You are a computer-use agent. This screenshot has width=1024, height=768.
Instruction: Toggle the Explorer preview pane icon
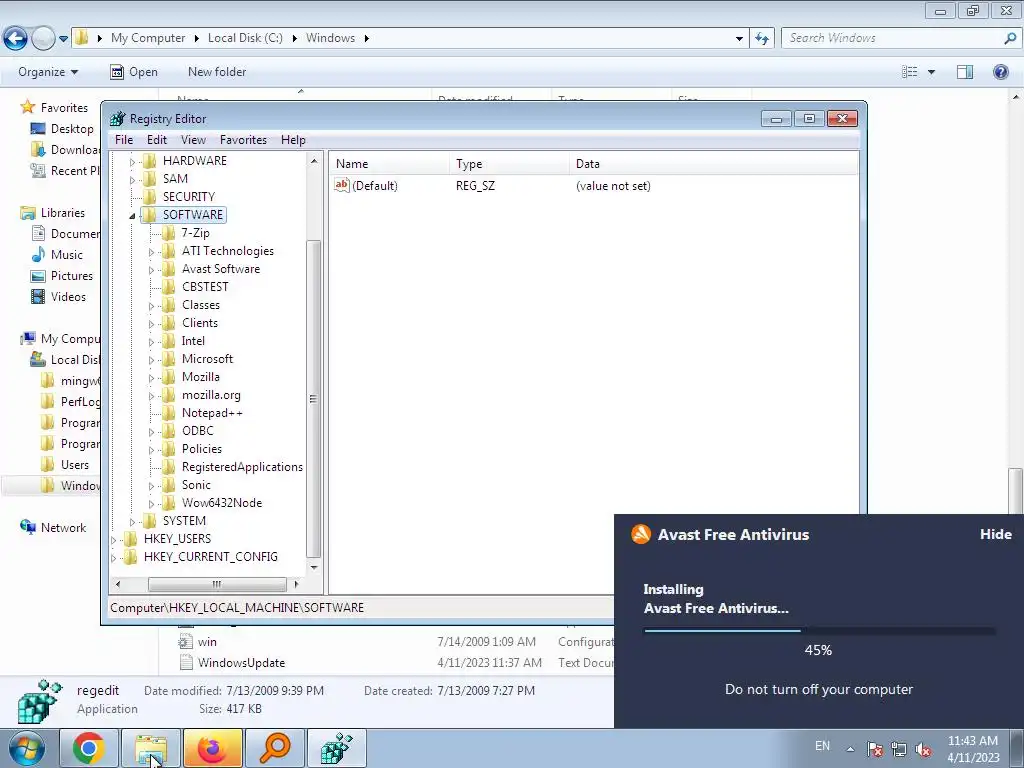(965, 72)
